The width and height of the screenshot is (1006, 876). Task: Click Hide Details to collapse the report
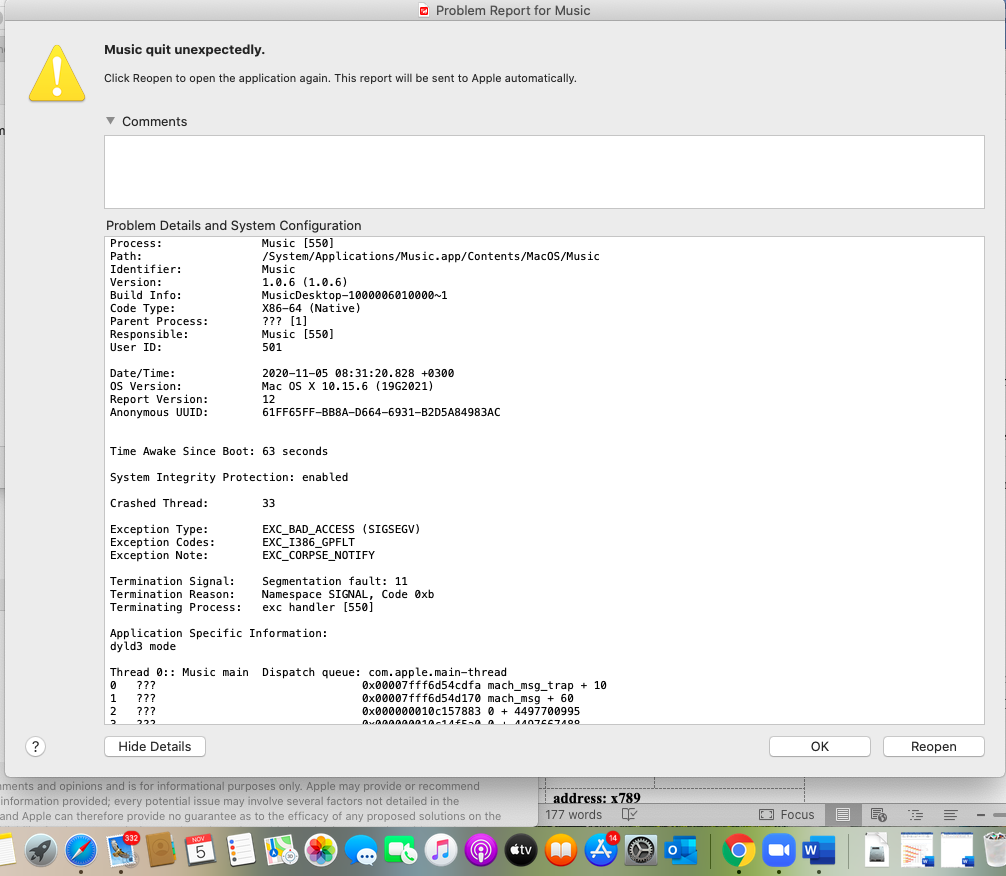click(x=155, y=747)
